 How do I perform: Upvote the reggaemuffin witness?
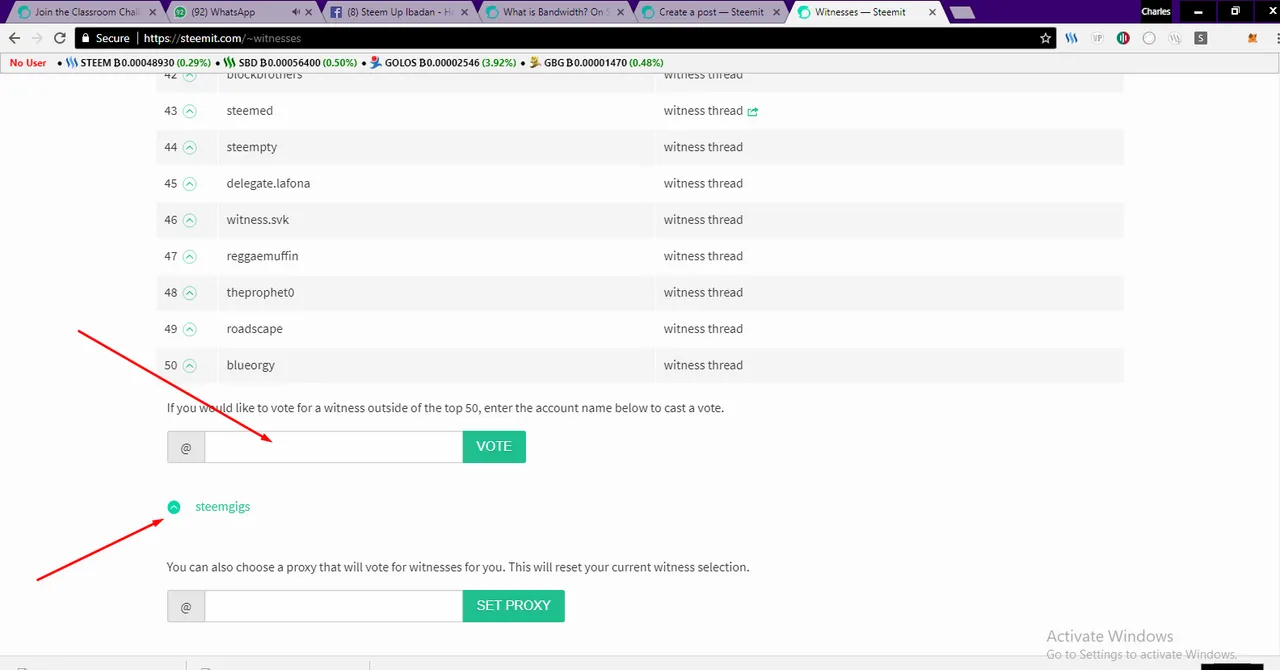coord(190,256)
